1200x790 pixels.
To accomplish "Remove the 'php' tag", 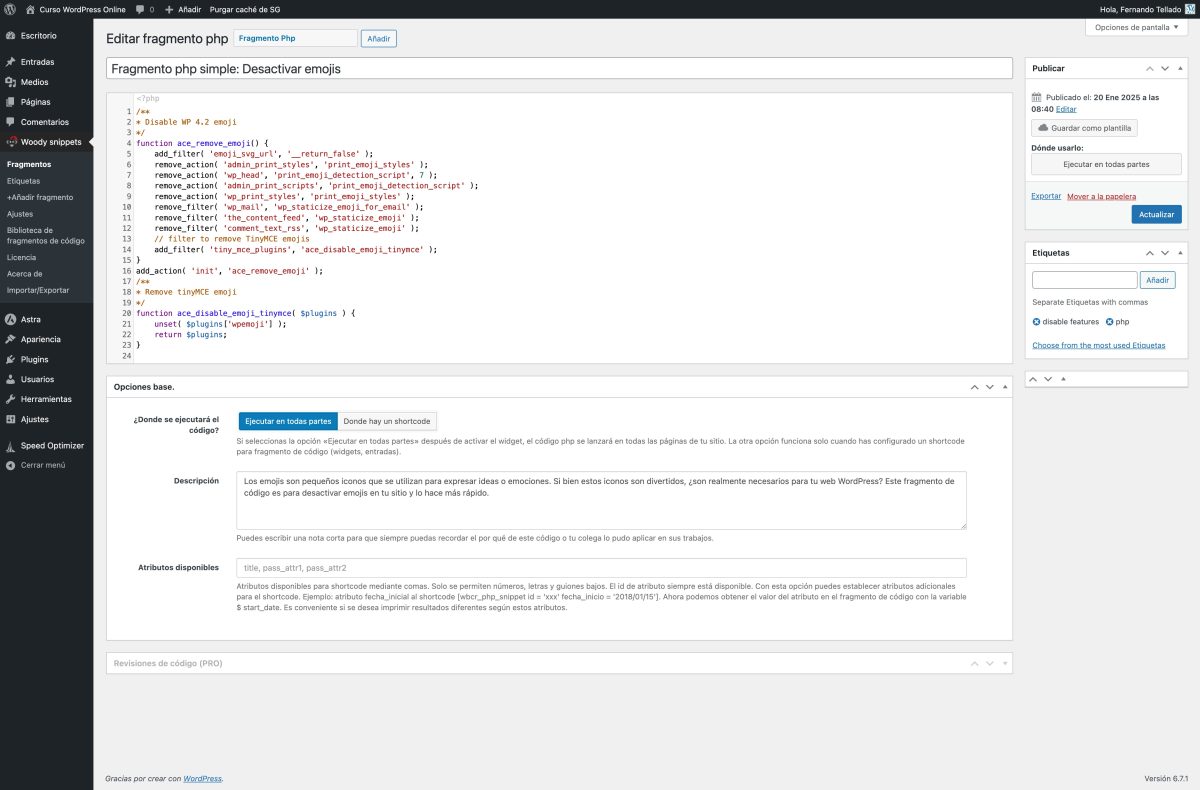I will [x=1109, y=322].
